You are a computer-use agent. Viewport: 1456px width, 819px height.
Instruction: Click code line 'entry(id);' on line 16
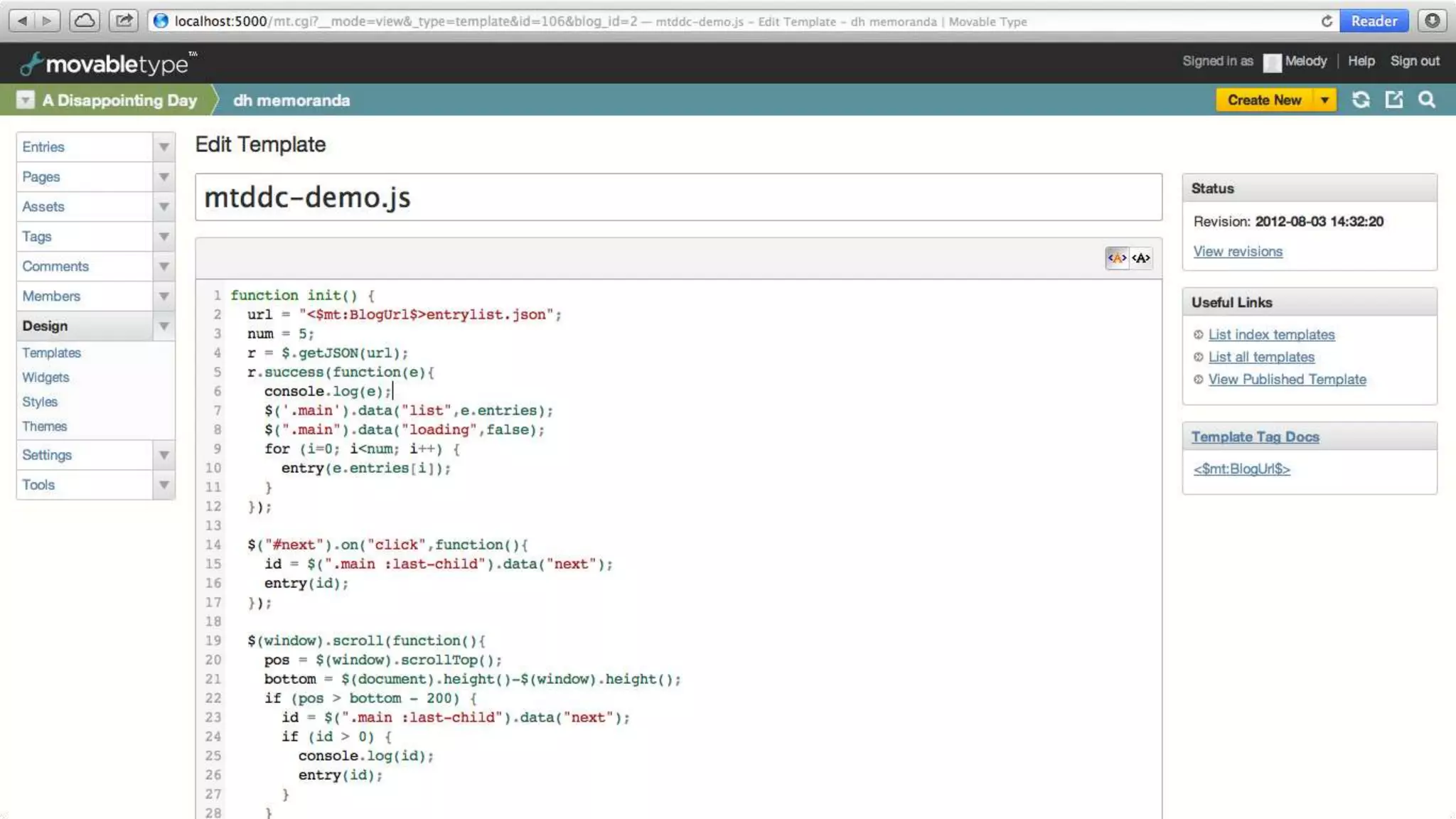306,583
